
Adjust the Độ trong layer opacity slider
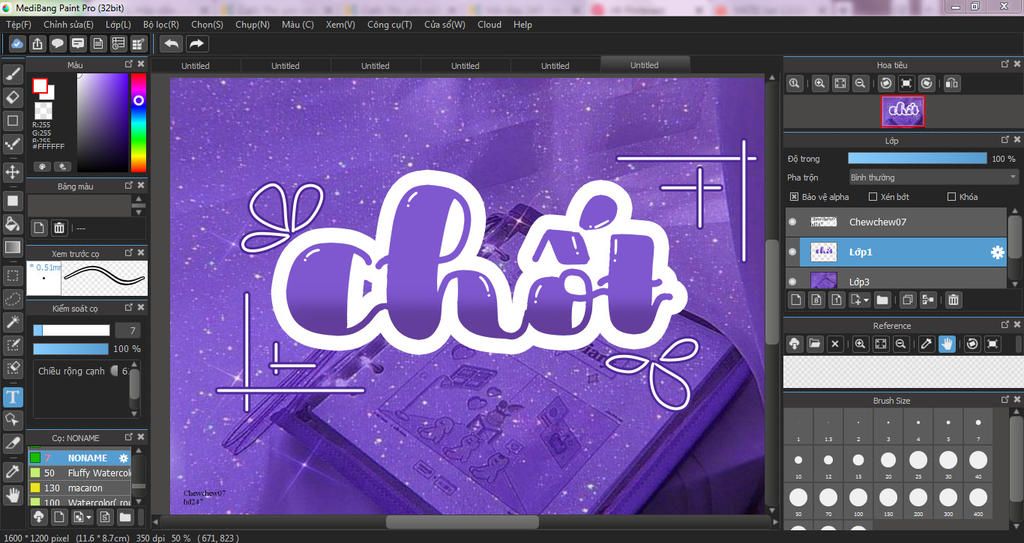(x=917, y=159)
